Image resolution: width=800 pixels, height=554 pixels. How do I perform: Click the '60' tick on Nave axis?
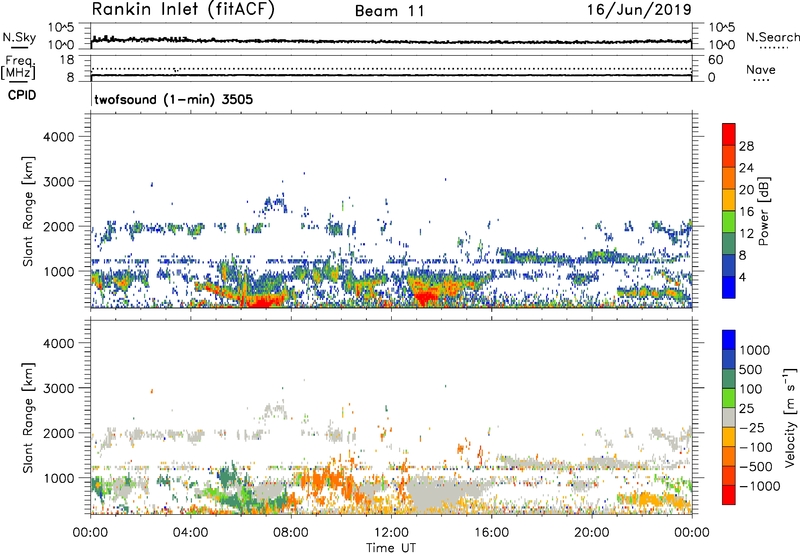[x=715, y=60]
